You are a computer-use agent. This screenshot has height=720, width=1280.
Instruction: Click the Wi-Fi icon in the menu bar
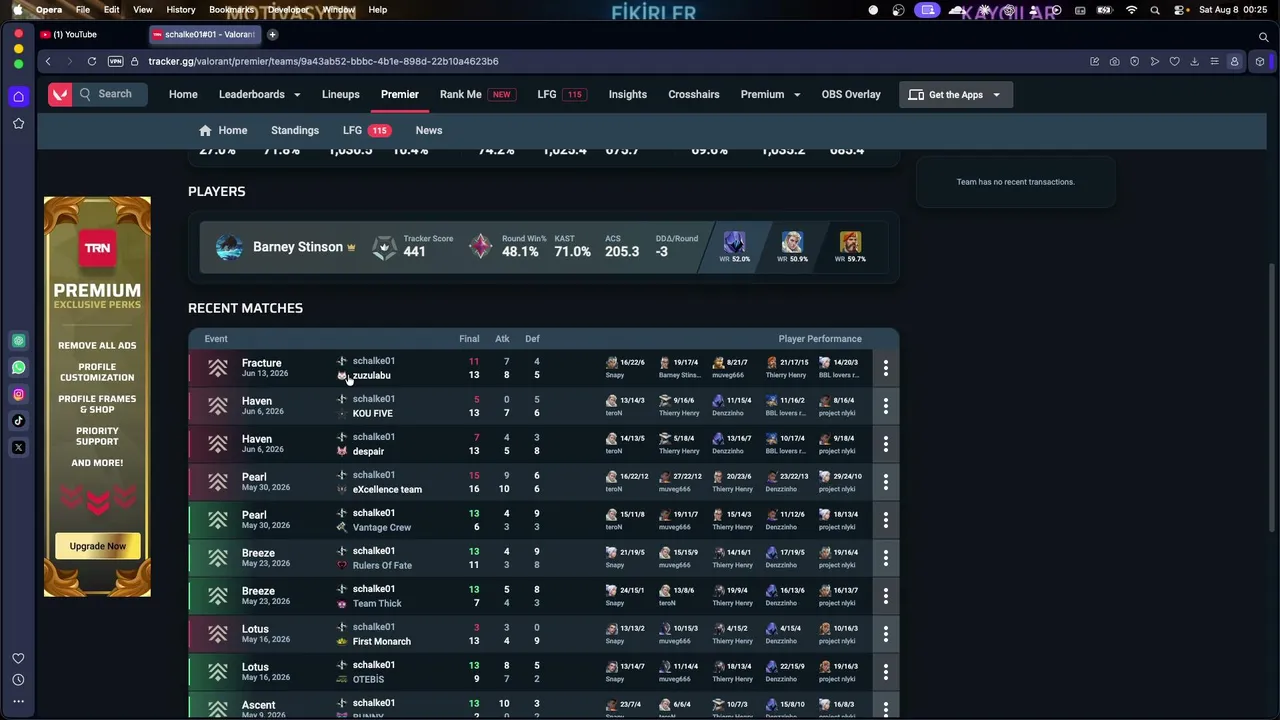tap(1131, 10)
